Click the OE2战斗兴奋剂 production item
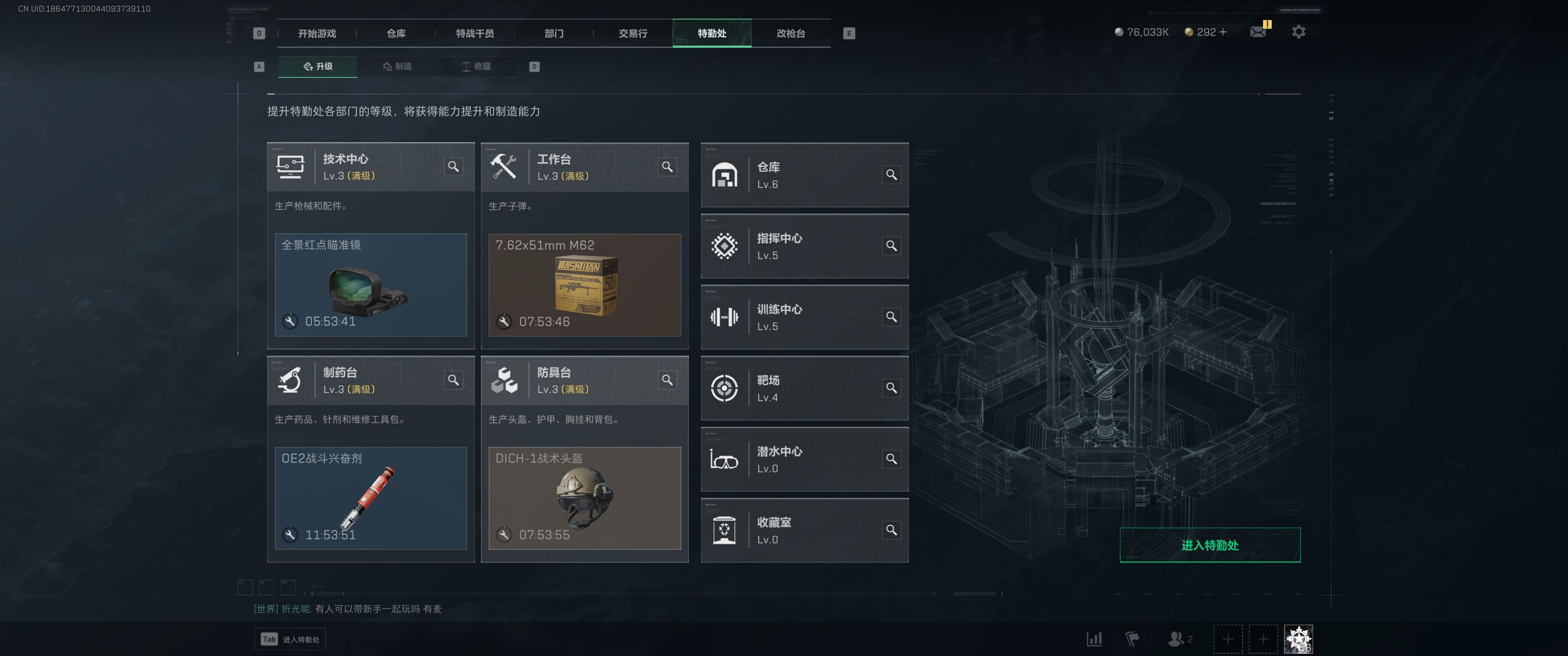1568x656 pixels. (371, 498)
